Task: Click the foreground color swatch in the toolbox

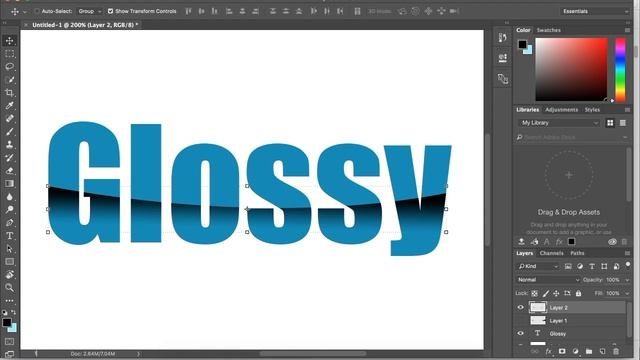Action: (x=7, y=322)
